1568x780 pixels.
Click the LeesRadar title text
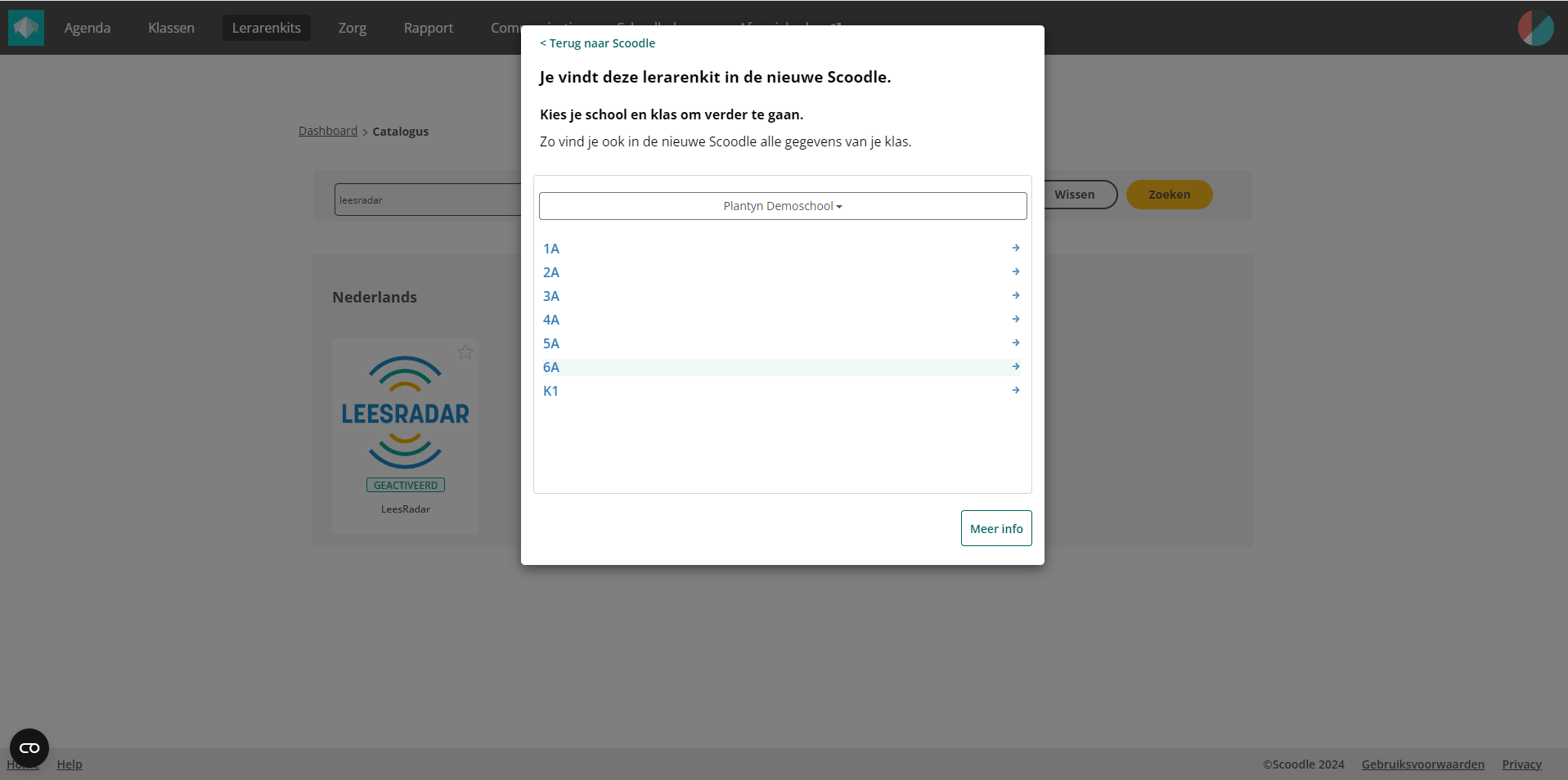click(x=406, y=509)
